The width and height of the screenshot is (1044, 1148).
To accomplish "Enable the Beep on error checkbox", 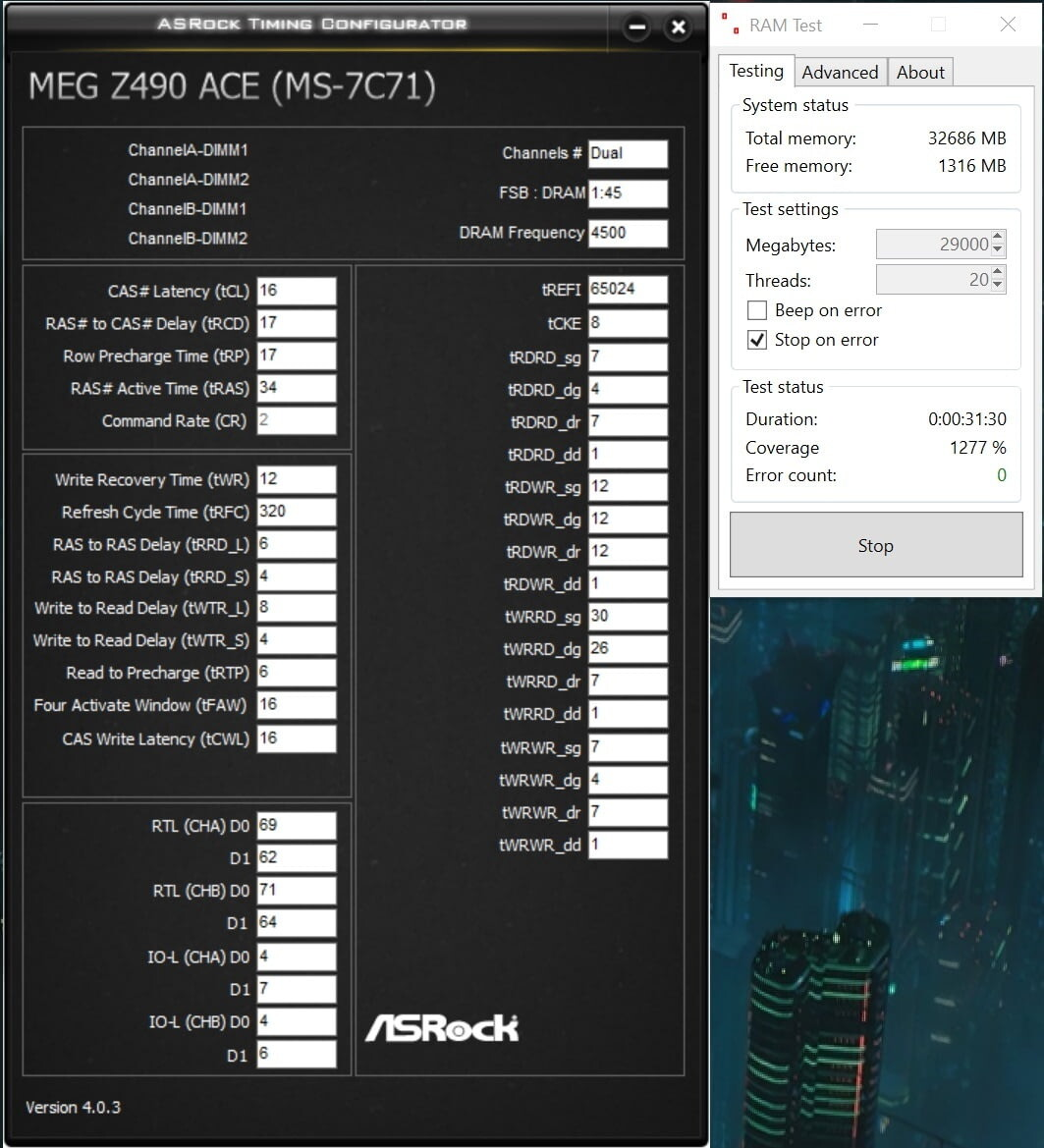I will (x=757, y=310).
